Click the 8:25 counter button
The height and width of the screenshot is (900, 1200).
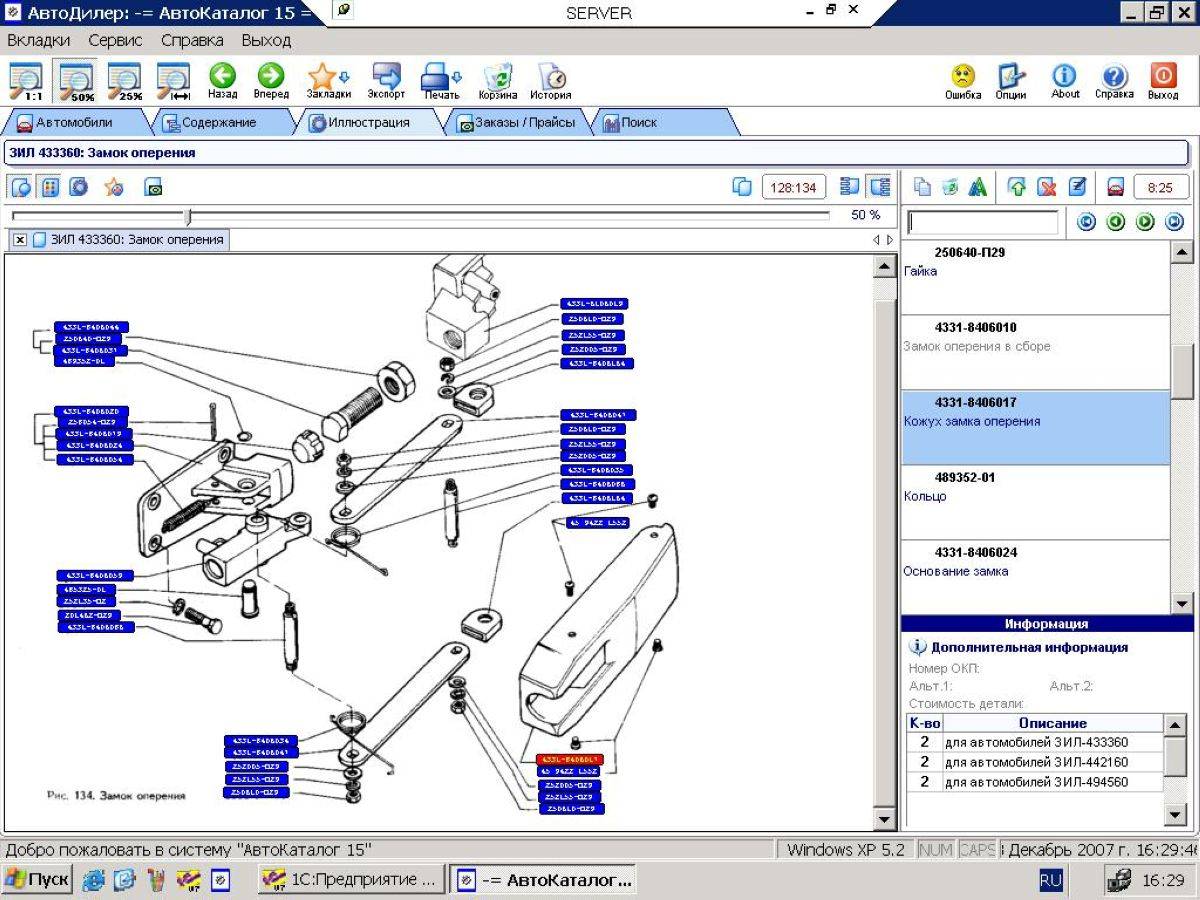point(1160,187)
